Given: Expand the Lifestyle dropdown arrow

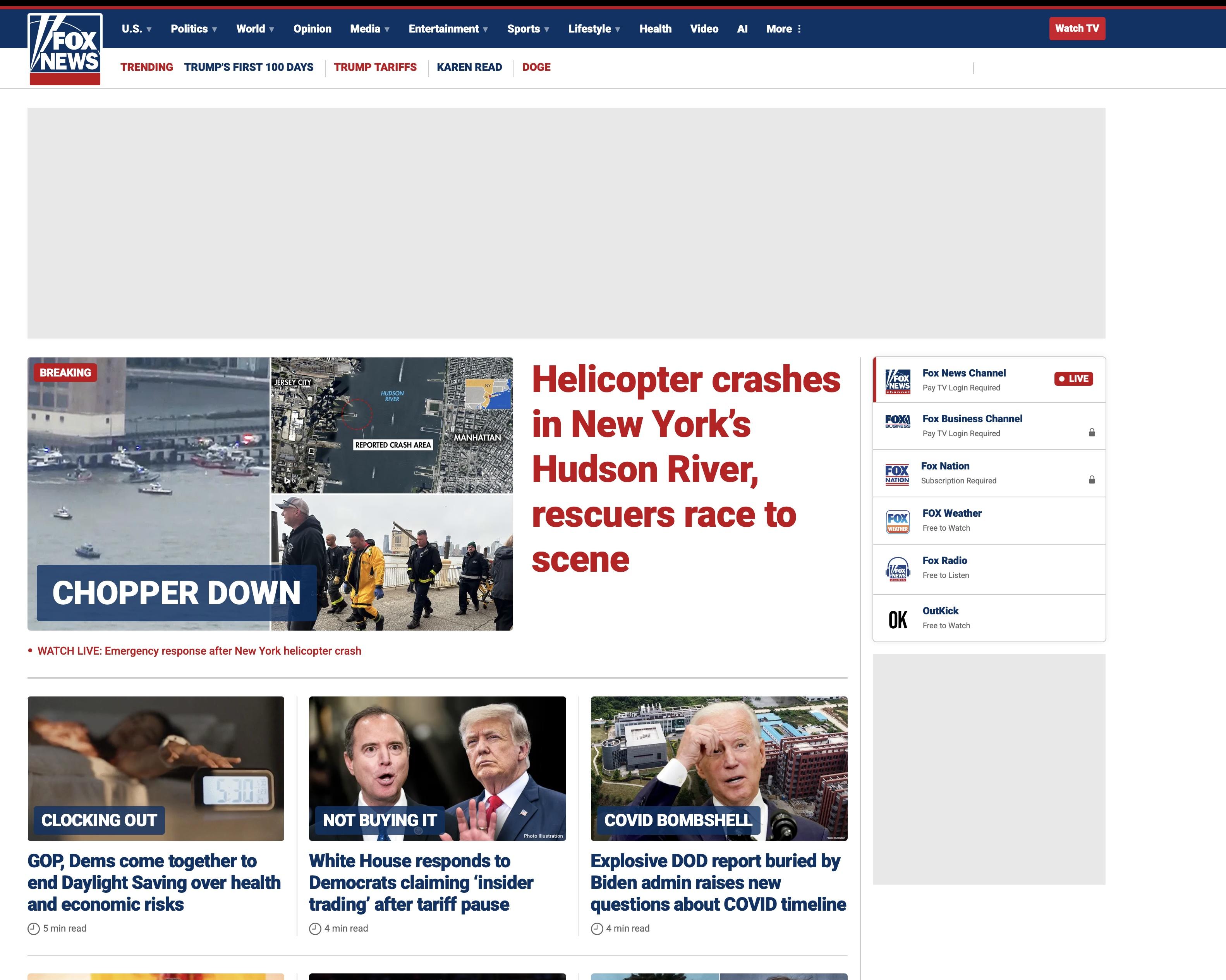Looking at the screenshot, I should [x=618, y=29].
